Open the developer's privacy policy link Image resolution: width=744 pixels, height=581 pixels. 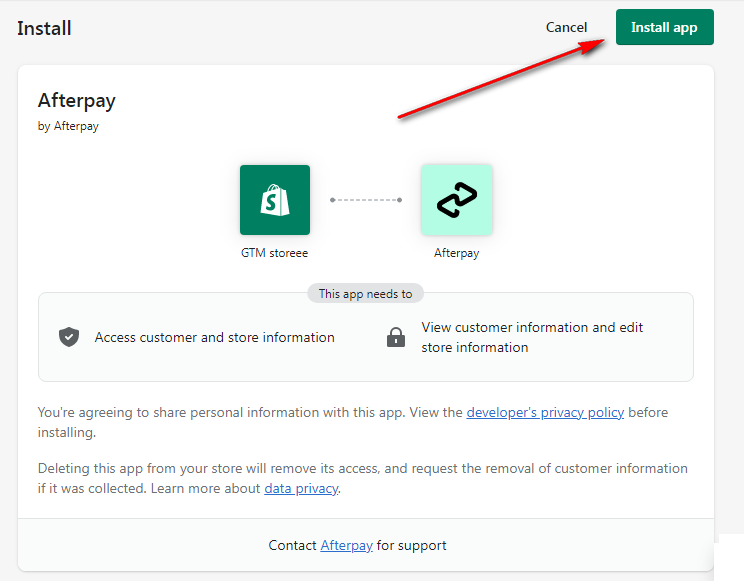[x=545, y=412]
